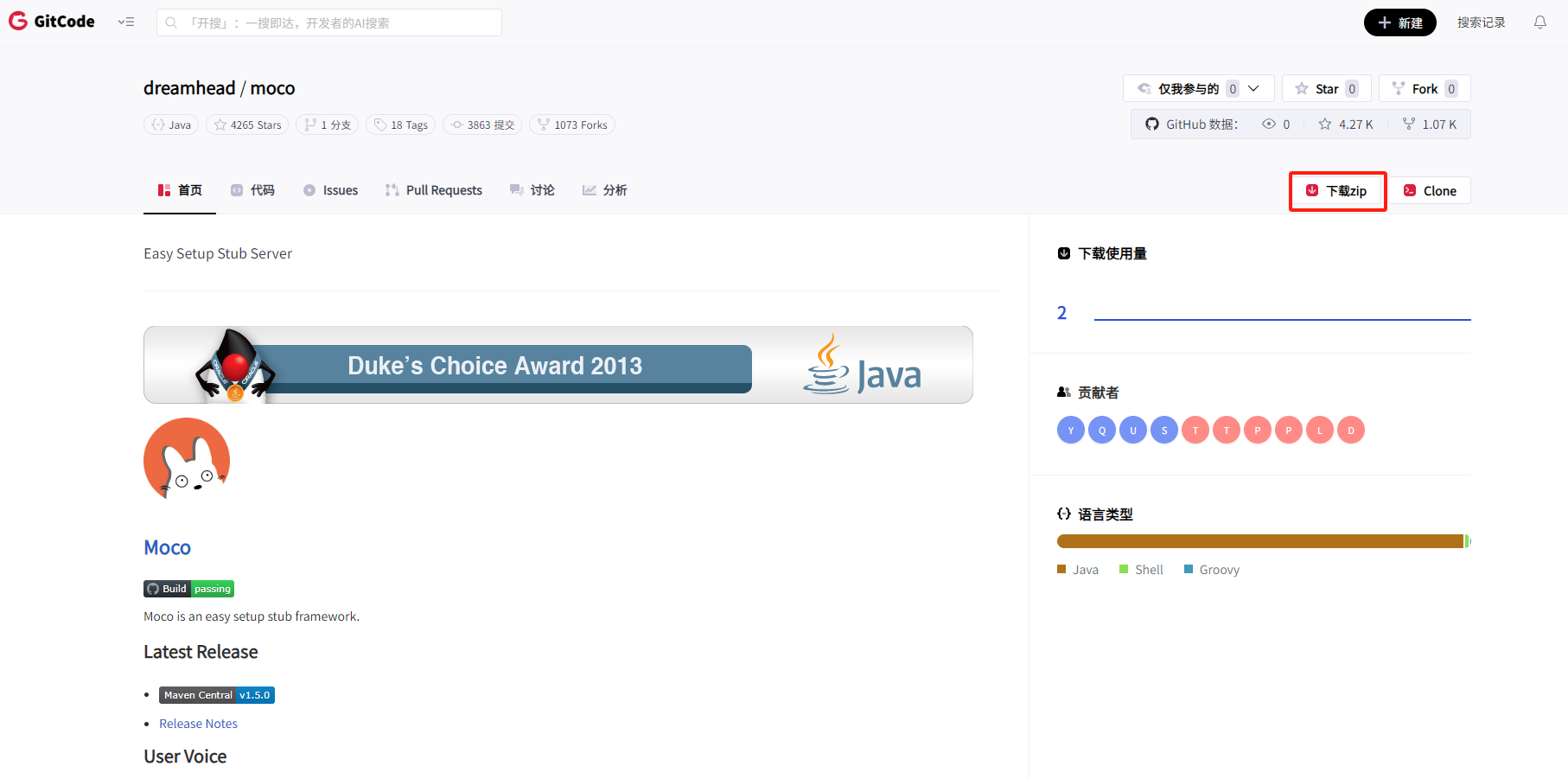Viewport: 1568px width, 779px height.
Task: Open the collapsed menu icon beside GitCode
Action: click(126, 22)
